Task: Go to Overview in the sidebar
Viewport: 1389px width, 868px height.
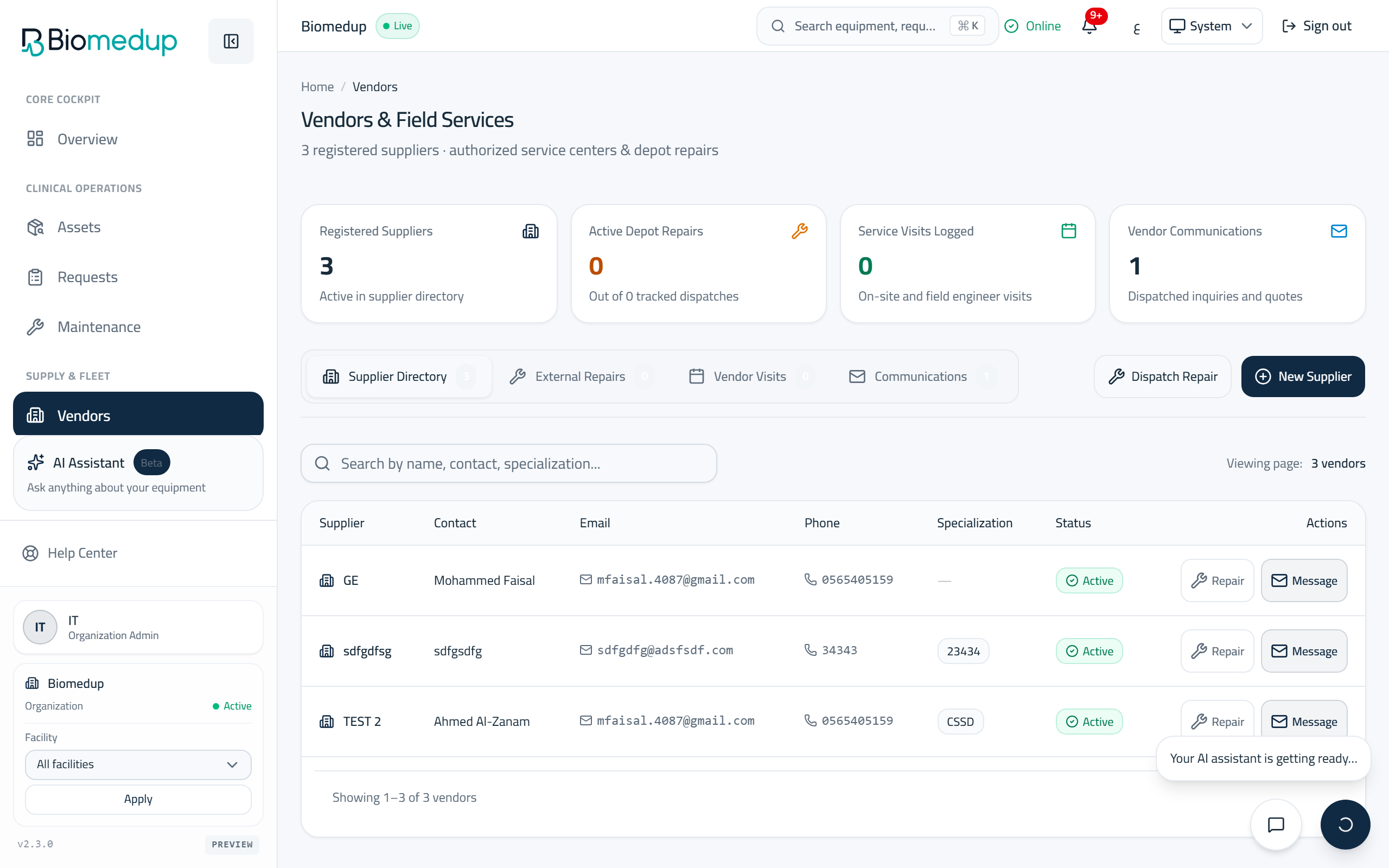Action: tap(138, 139)
